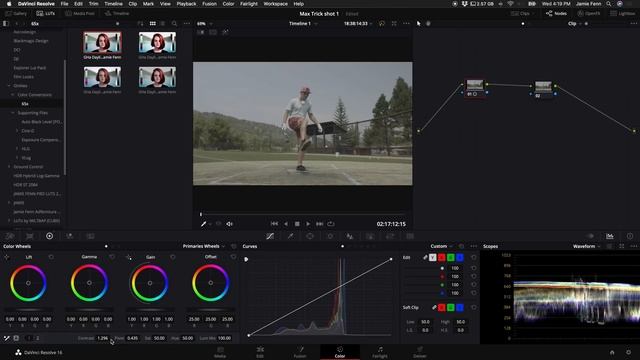Open the Clip node mode dropdown
Viewport: 640px width, 360px height.
[575, 24]
